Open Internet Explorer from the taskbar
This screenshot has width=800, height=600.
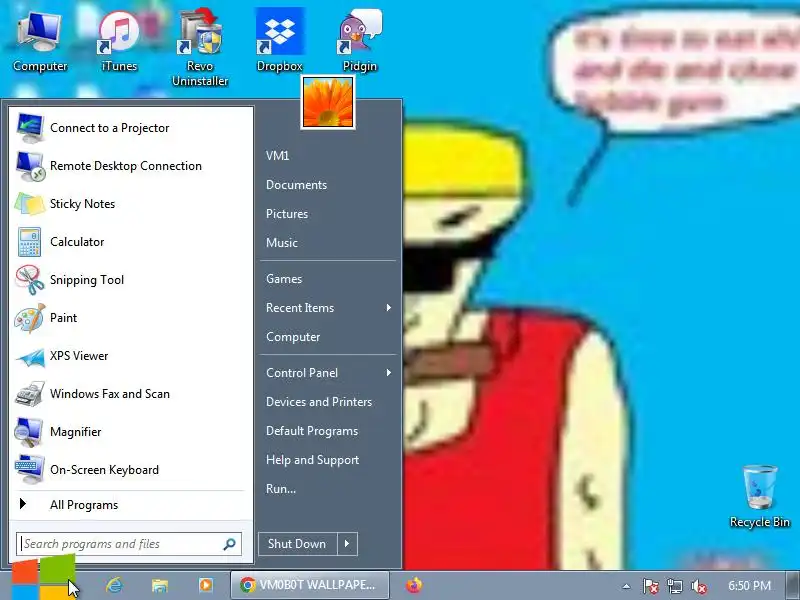tap(114, 585)
